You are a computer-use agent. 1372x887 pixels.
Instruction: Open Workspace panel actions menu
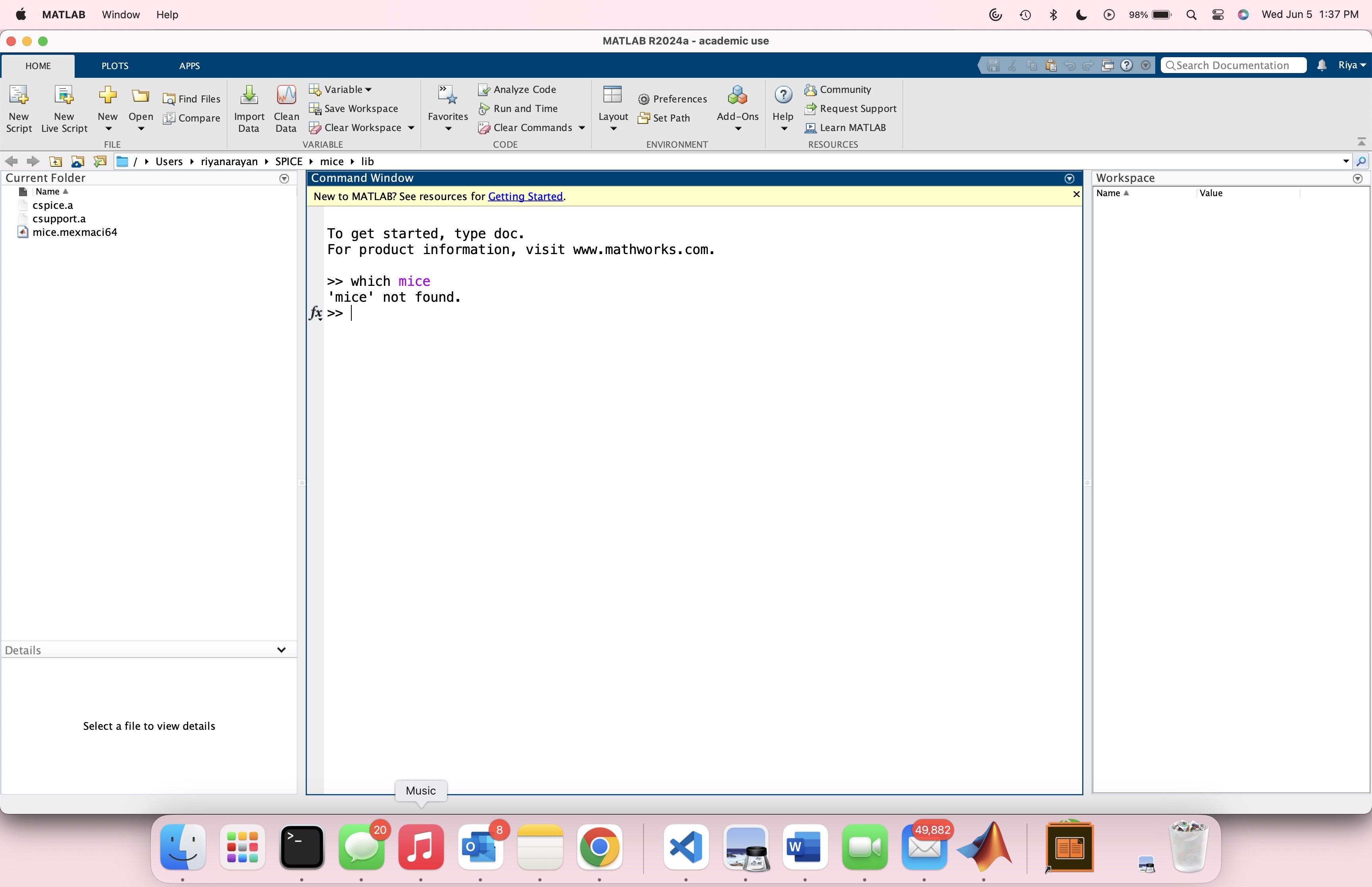pyautogui.click(x=1358, y=179)
